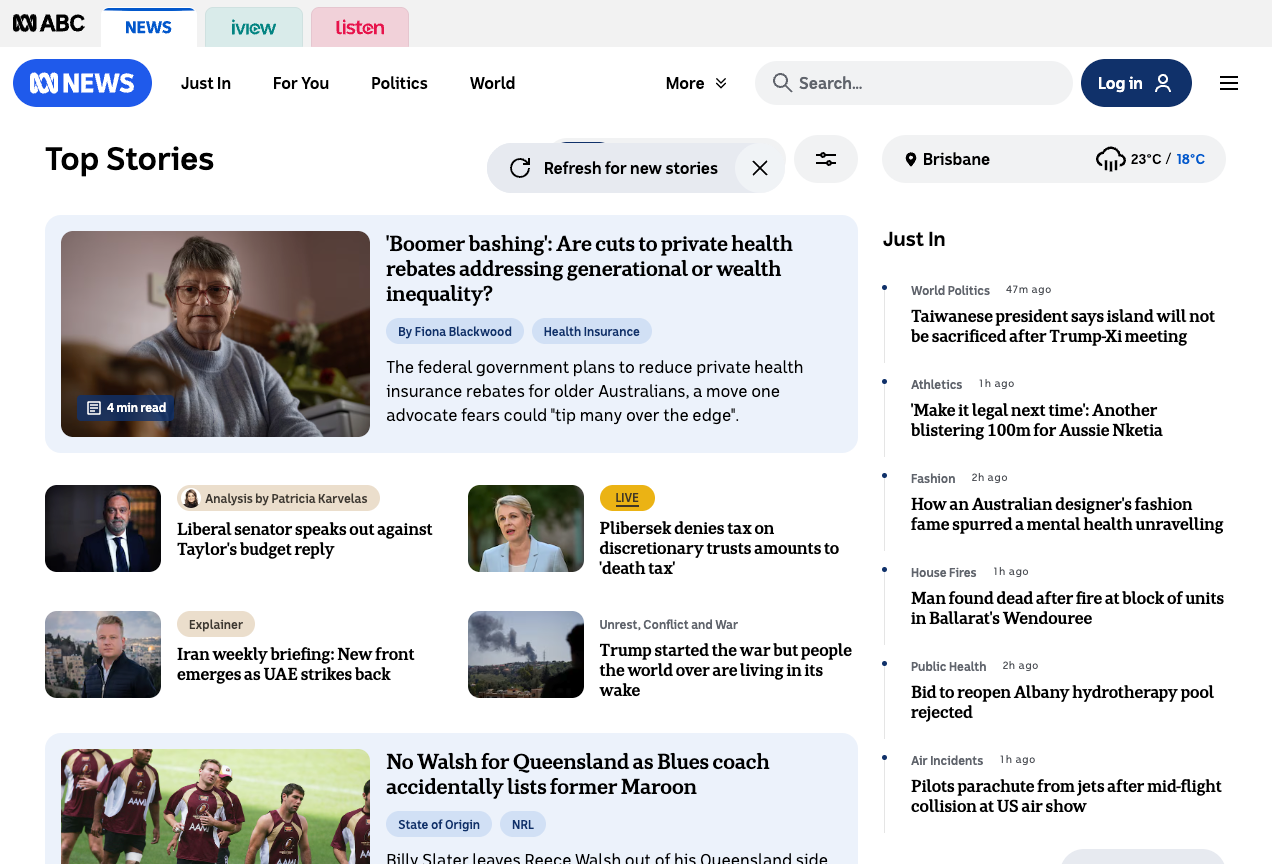Click the rain cloud weather icon
The width and height of the screenshot is (1272, 864).
click(1111, 159)
